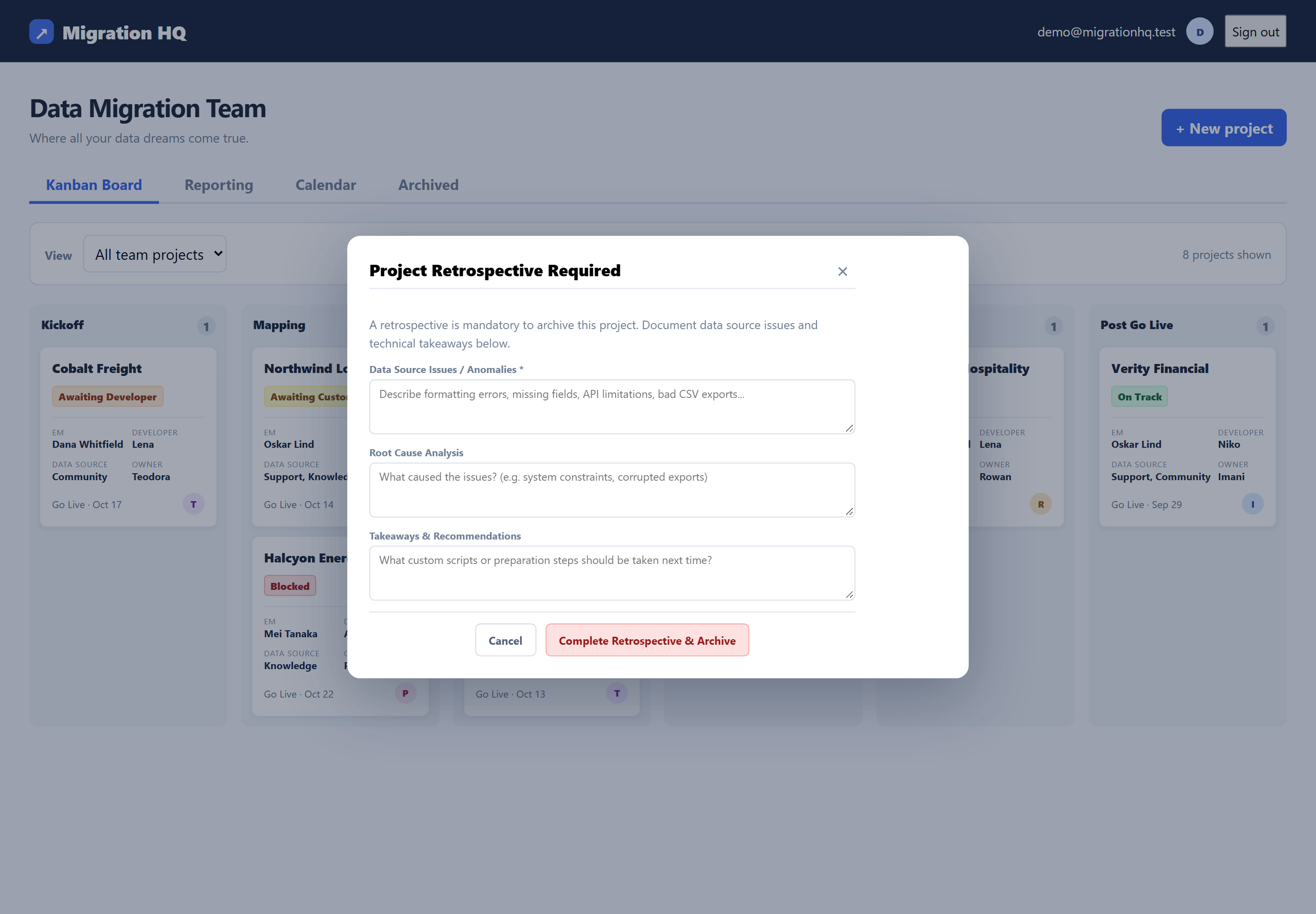This screenshot has width=1316, height=914.
Task: Open the Archived tab
Action: click(428, 185)
